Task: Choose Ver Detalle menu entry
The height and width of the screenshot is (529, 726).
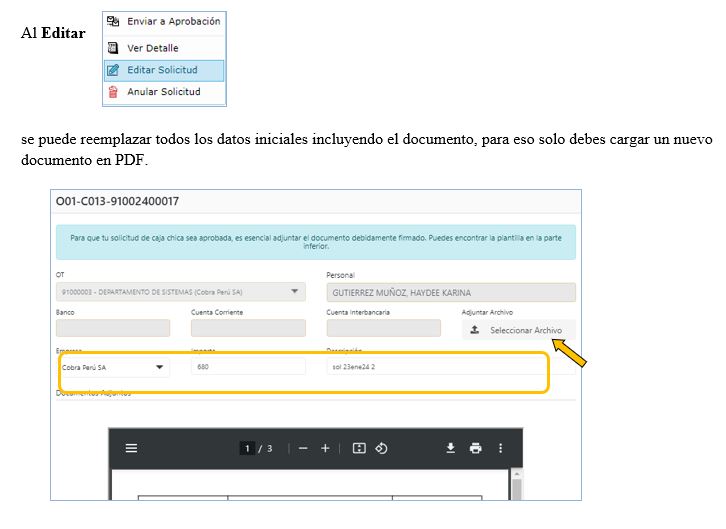Action: click(x=164, y=48)
